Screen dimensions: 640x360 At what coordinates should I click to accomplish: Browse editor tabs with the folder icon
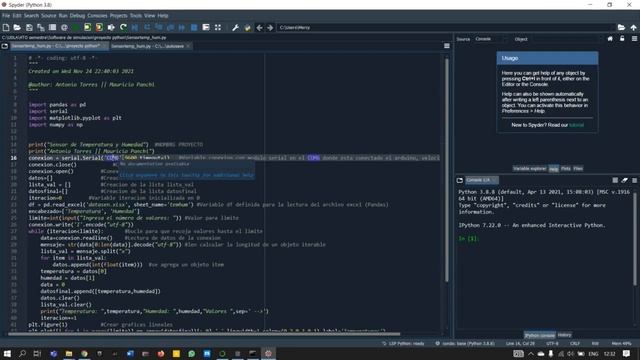point(5,46)
